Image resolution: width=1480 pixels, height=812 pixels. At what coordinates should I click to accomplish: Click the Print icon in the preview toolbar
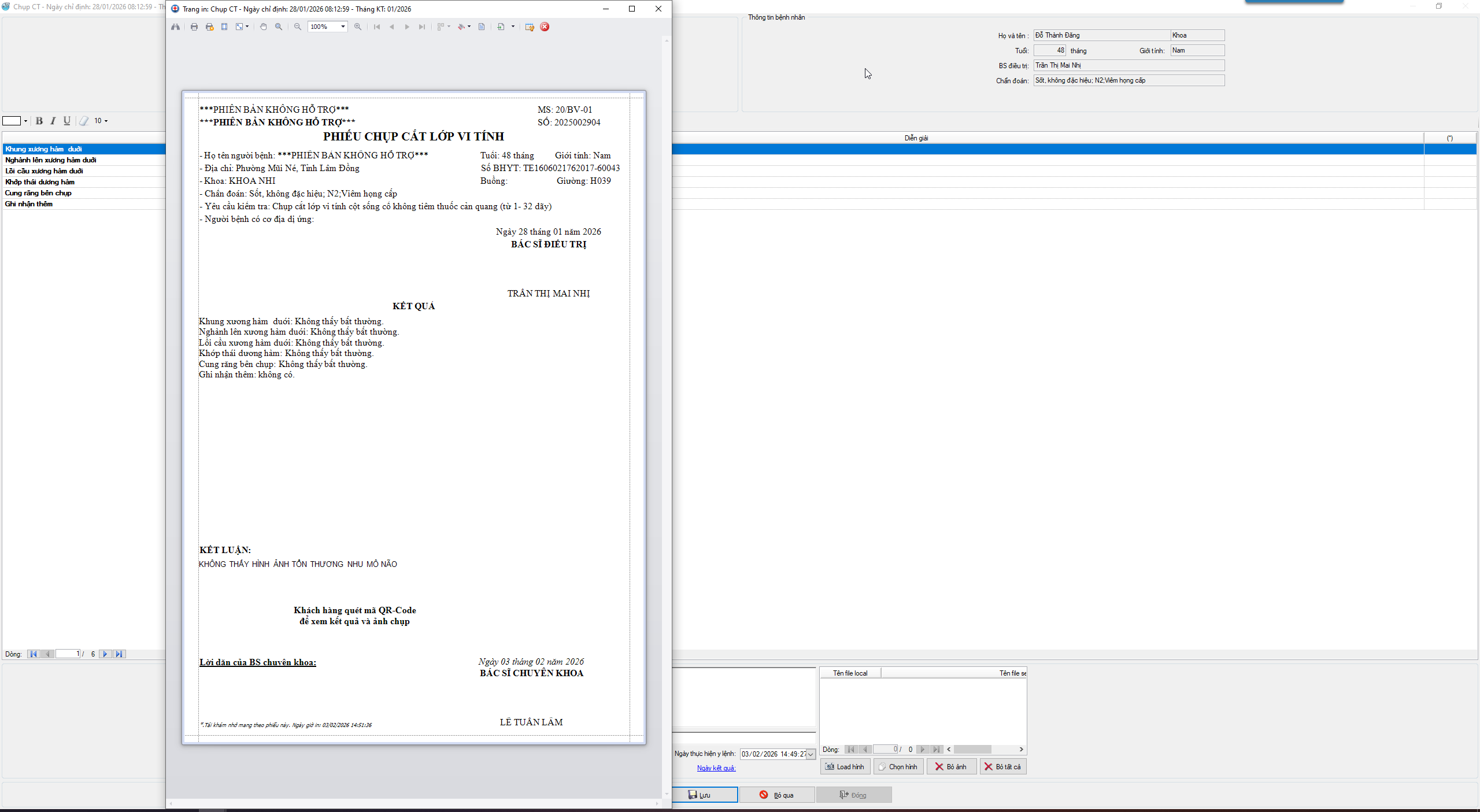click(194, 27)
